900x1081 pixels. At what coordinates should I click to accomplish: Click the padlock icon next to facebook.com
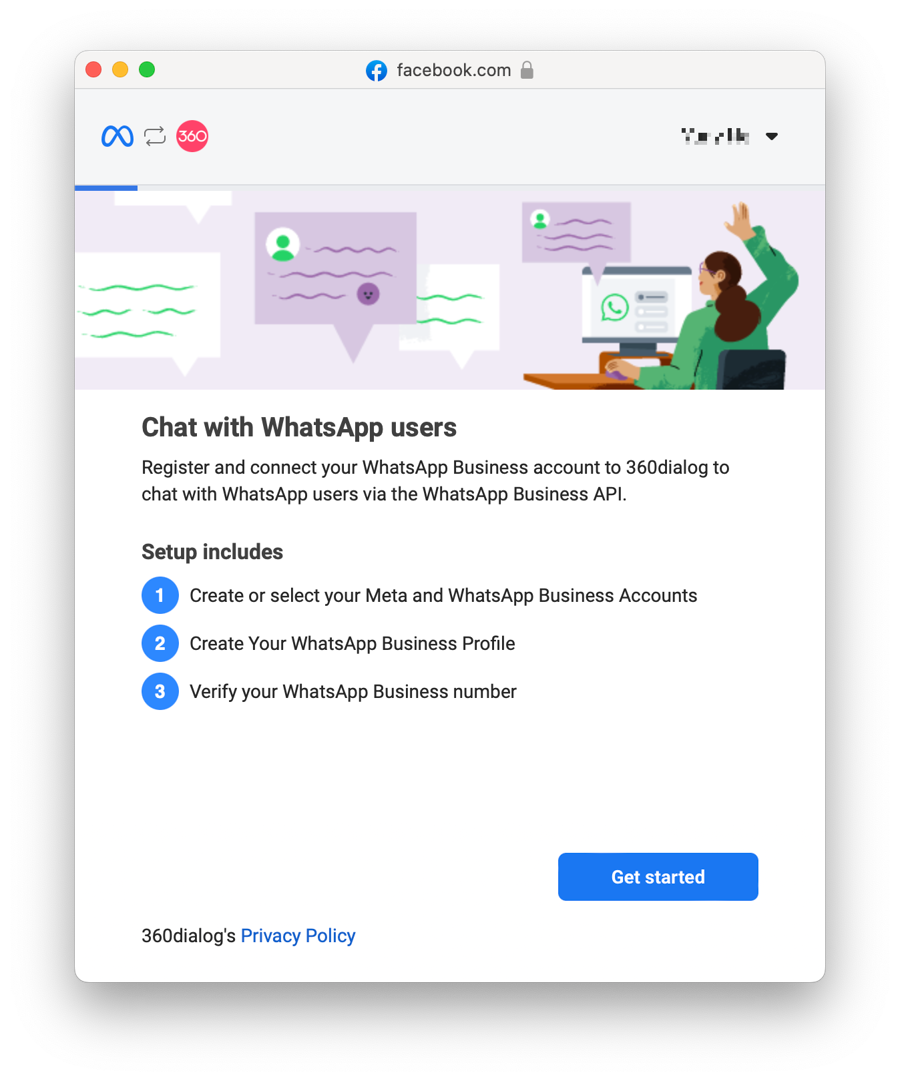(527, 70)
